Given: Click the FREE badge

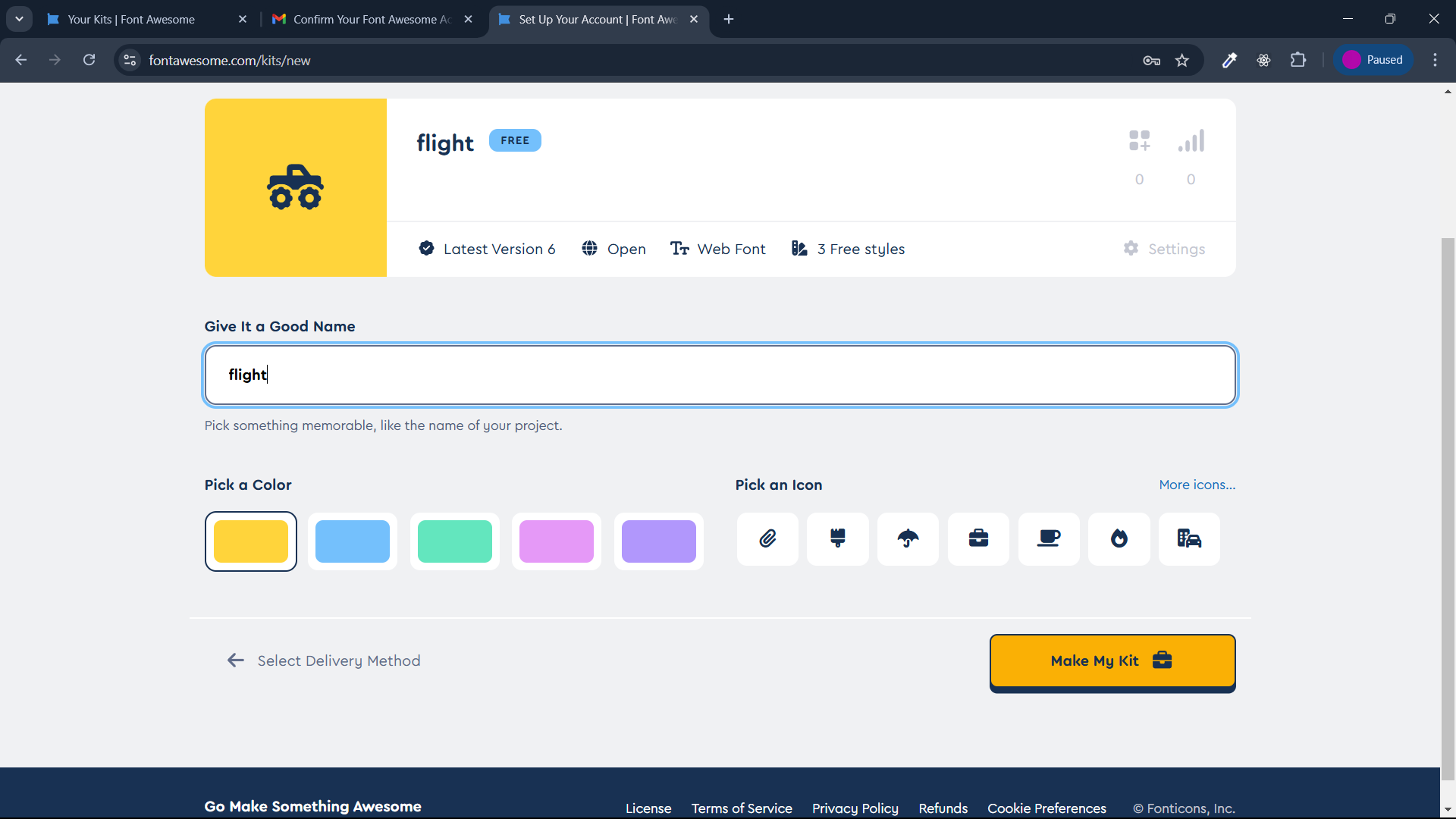Looking at the screenshot, I should pyautogui.click(x=515, y=140).
